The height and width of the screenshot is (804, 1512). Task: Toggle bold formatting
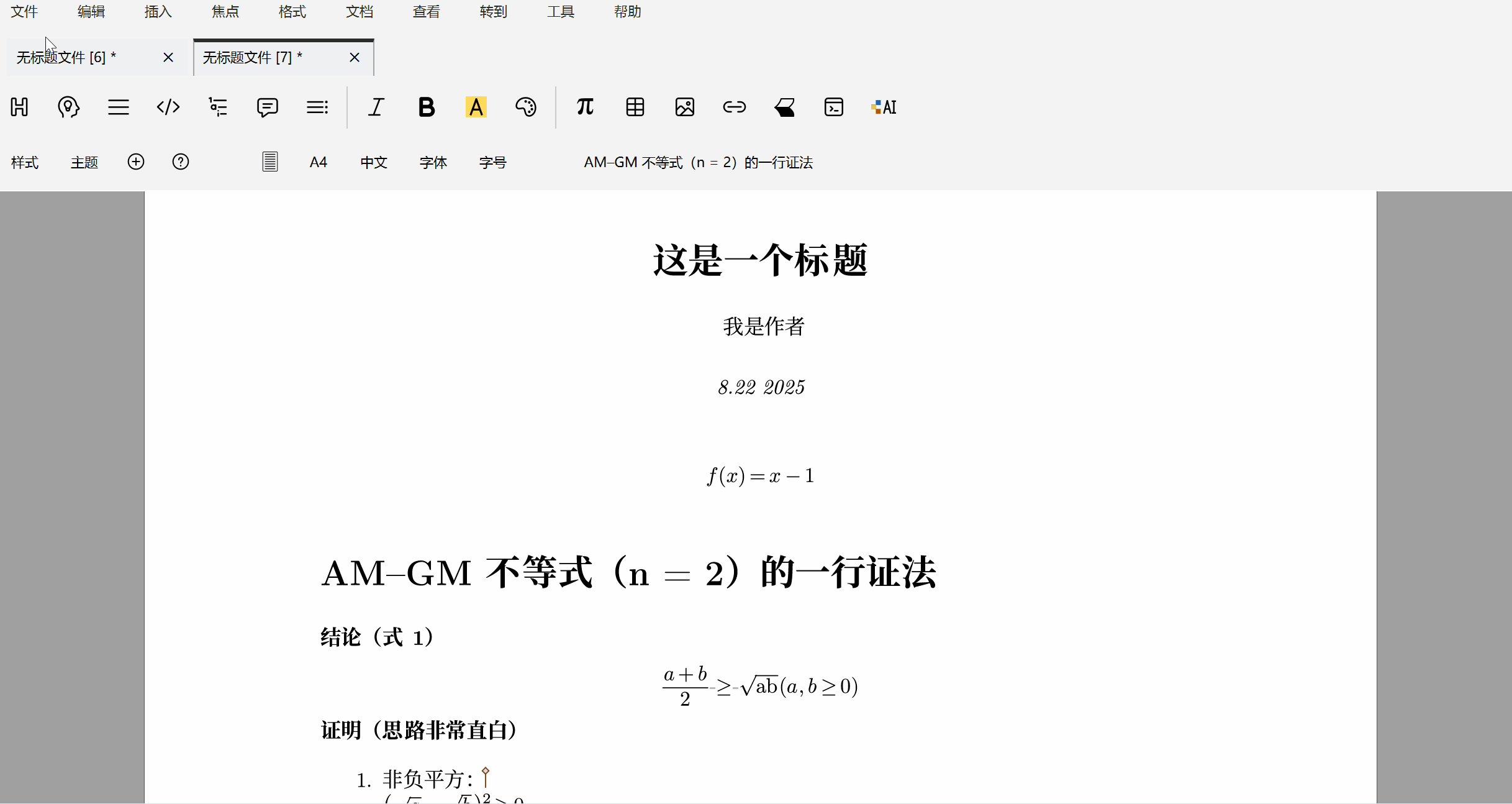point(426,107)
